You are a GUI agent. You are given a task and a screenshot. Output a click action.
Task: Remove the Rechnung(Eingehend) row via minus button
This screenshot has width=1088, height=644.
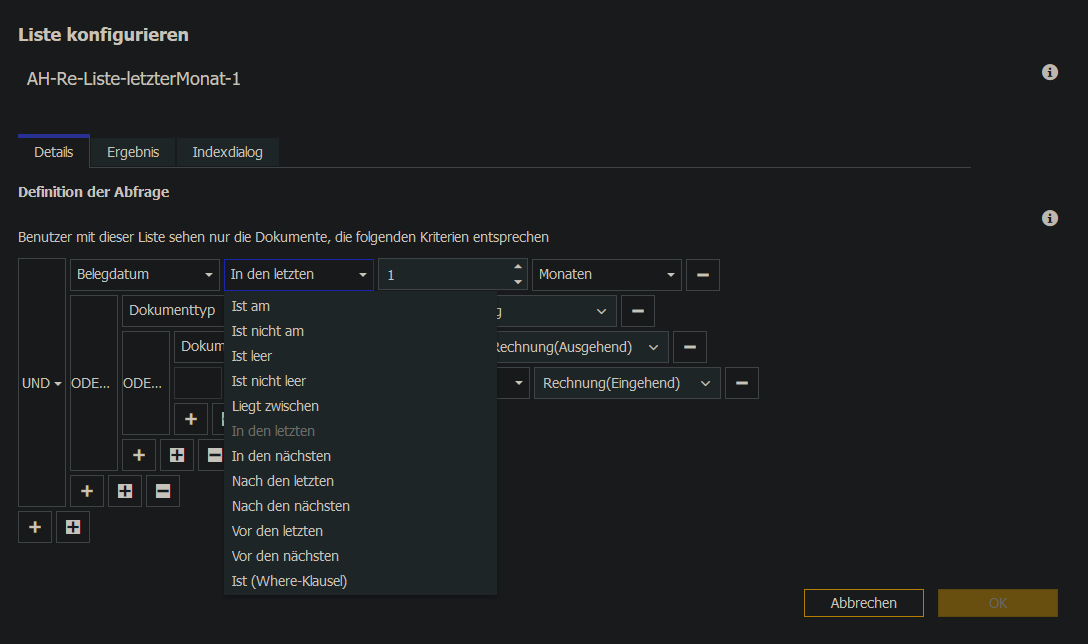(741, 383)
